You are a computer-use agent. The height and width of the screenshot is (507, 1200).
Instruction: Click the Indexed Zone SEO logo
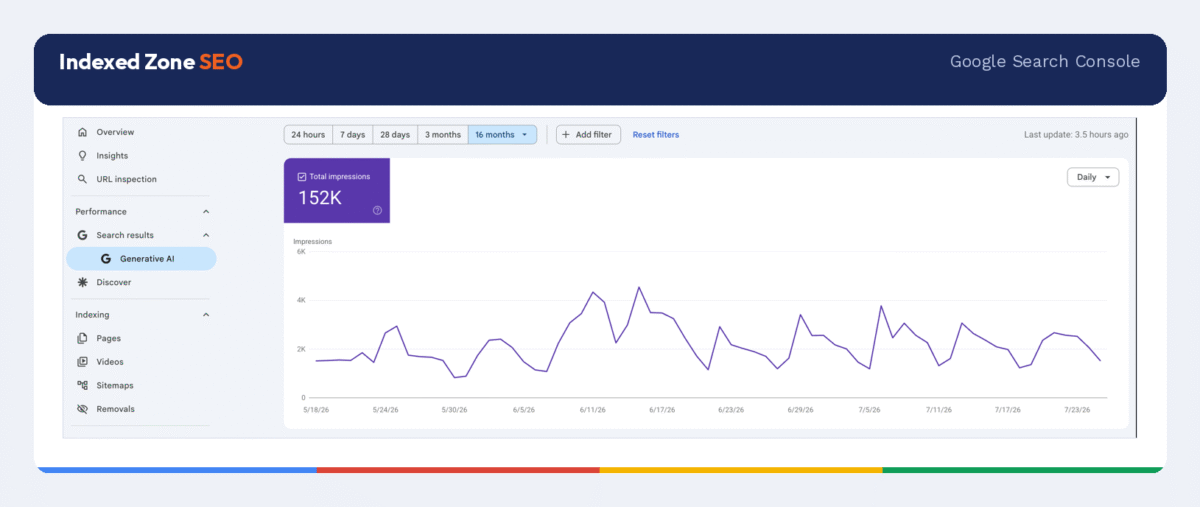click(151, 62)
